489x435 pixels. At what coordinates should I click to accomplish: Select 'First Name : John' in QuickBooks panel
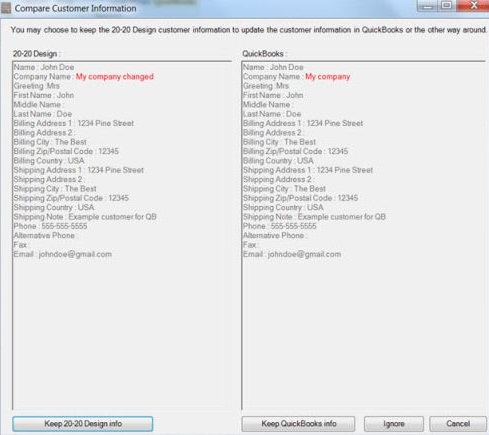tap(273, 95)
